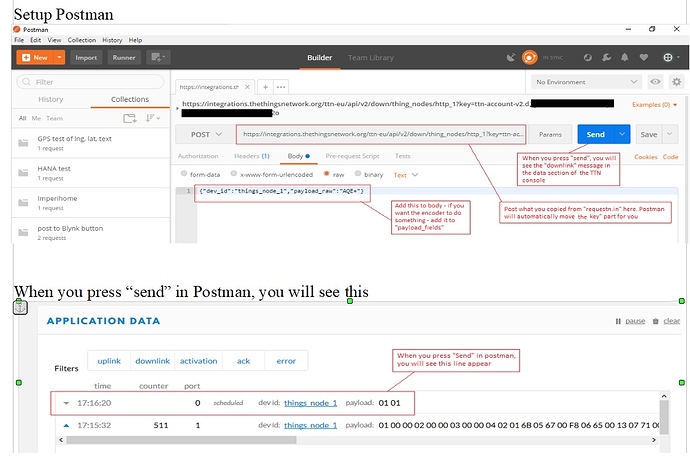The width and height of the screenshot is (690, 458).
Task: Open the Examples (0) dropdown
Action: [654, 105]
